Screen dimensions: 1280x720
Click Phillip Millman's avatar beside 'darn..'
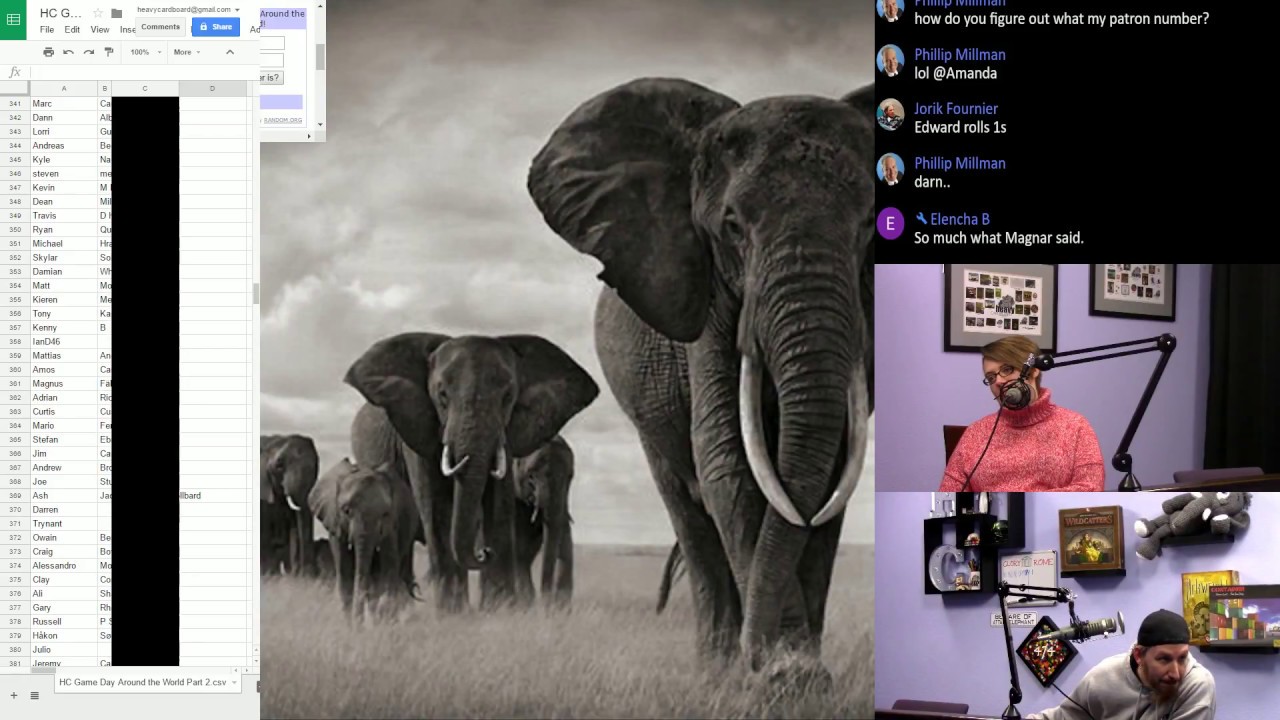890,169
